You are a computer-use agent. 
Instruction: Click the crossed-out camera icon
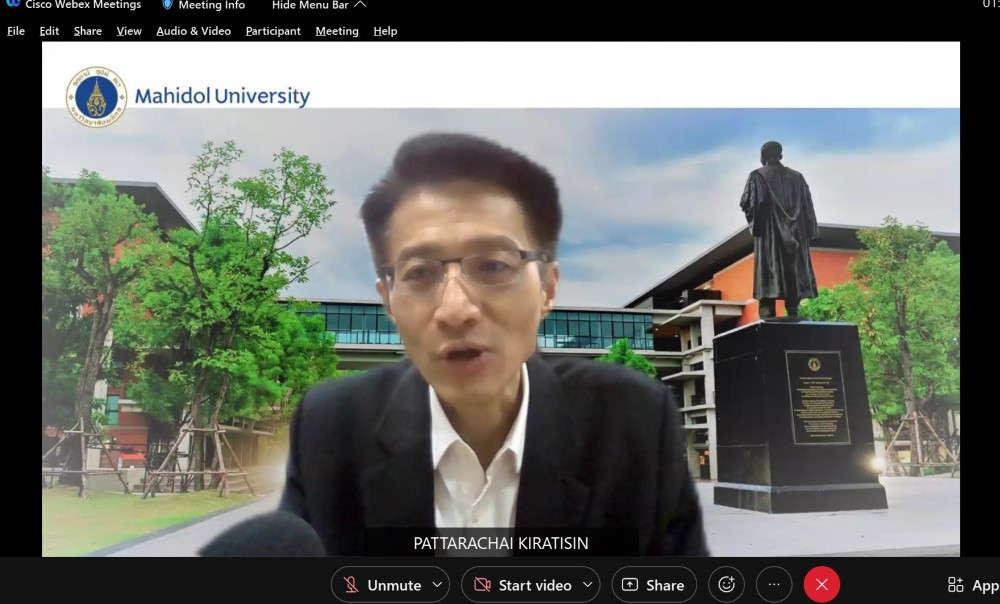(482, 585)
